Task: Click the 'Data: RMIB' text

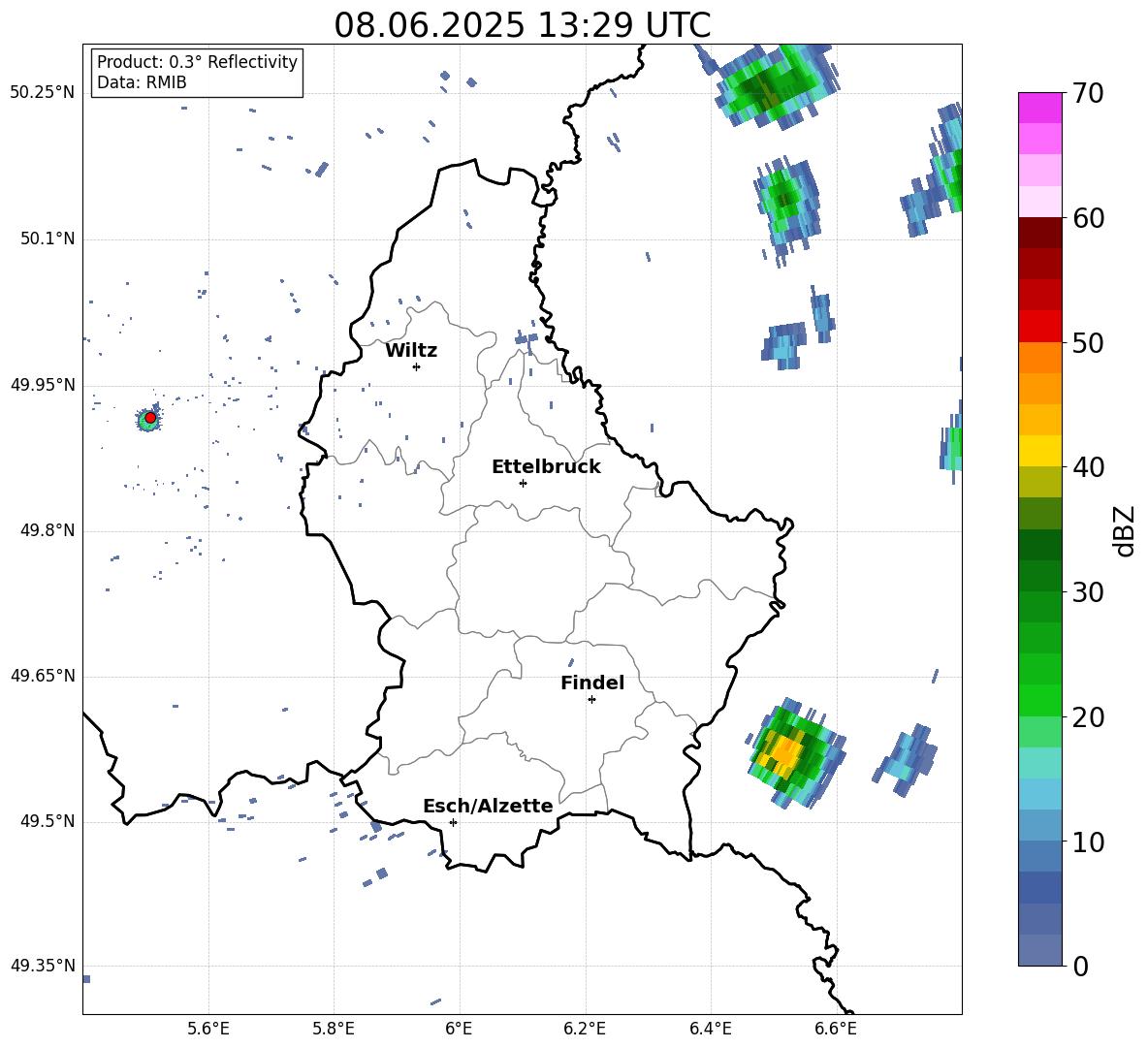Action: point(142,82)
